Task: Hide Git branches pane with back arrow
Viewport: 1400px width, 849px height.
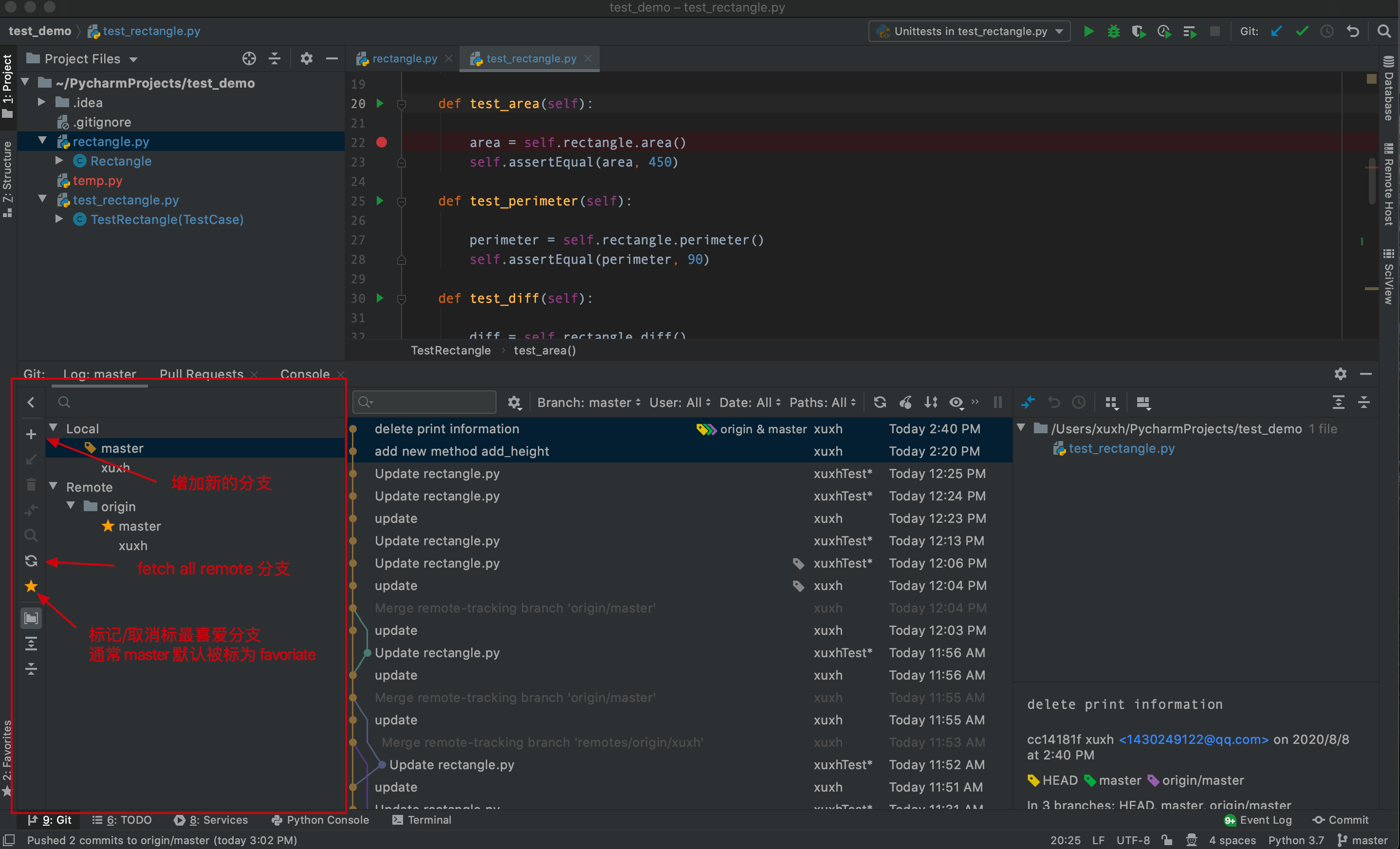Action: (x=31, y=402)
